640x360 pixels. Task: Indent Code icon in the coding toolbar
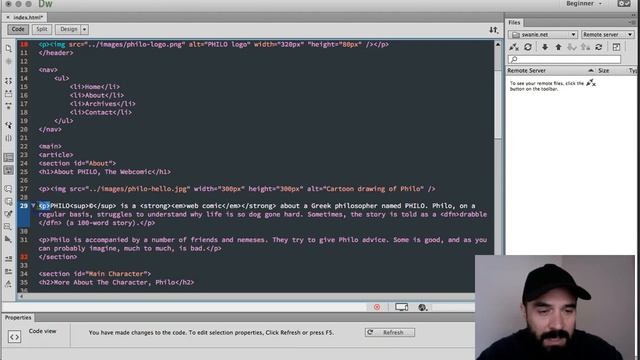[8, 258]
